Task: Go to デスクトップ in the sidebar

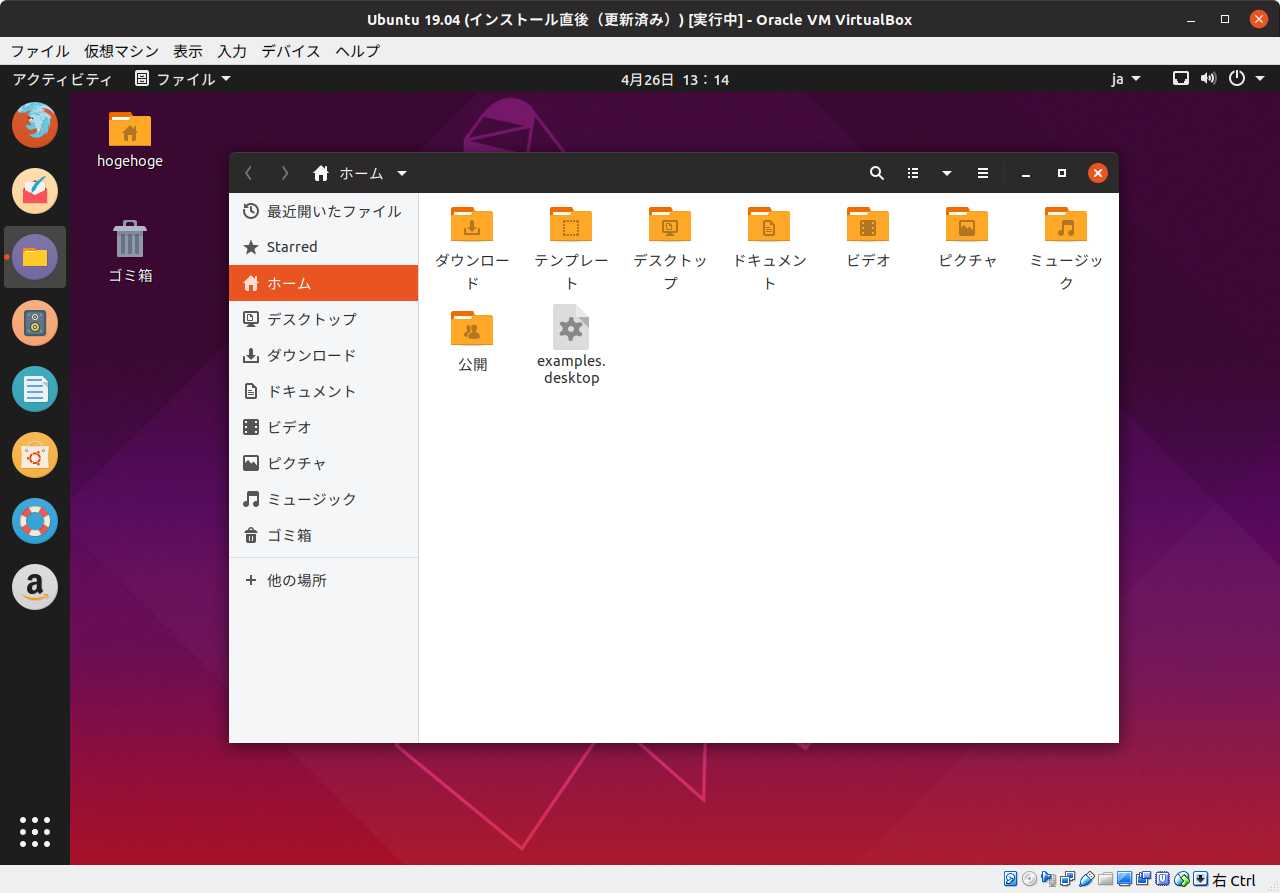Action: click(x=323, y=319)
